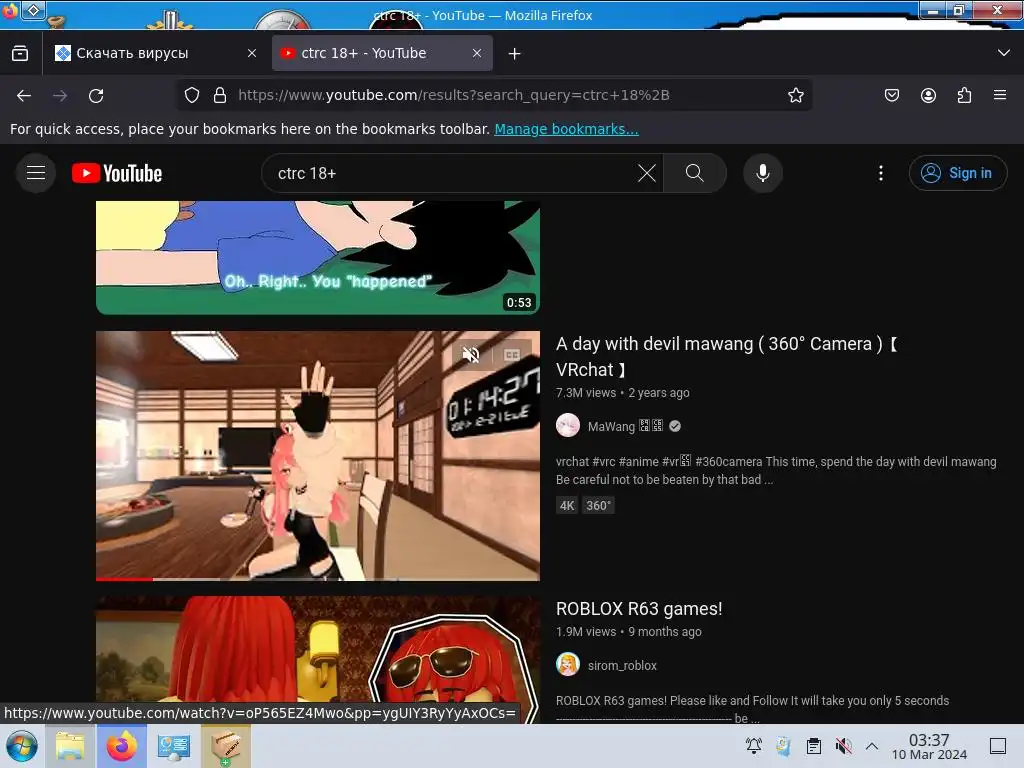The height and width of the screenshot is (768, 1024).
Task: Expand the list all tabs chevron
Action: 1004,53
